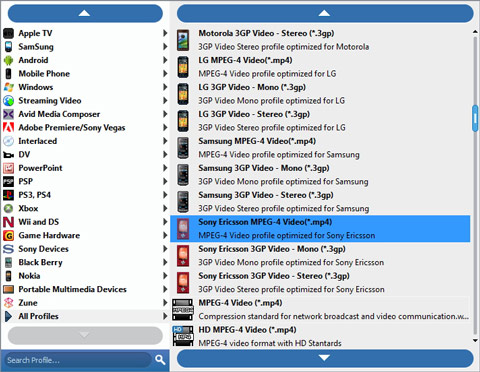Screen dimensions: 480x372
Task: Select Samsung 3GP Video - Stereo profile
Action: pyautogui.click(x=320, y=202)
